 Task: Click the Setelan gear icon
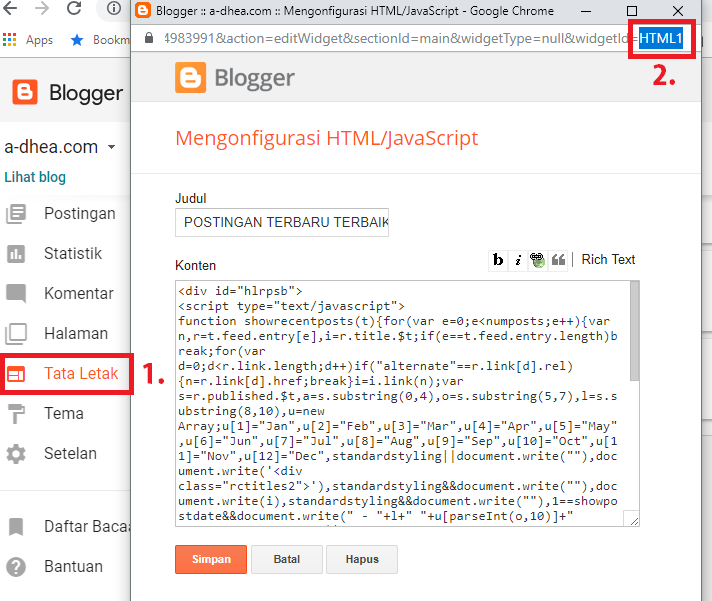(x=16, y=454)
